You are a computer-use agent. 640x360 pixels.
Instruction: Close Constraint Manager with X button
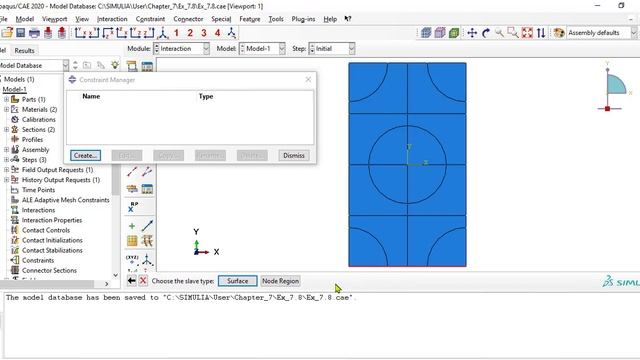[x=308, y=80]
